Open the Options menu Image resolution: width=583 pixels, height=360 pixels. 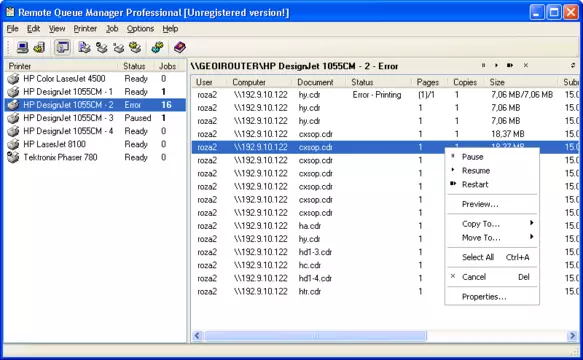click(140, 29)
